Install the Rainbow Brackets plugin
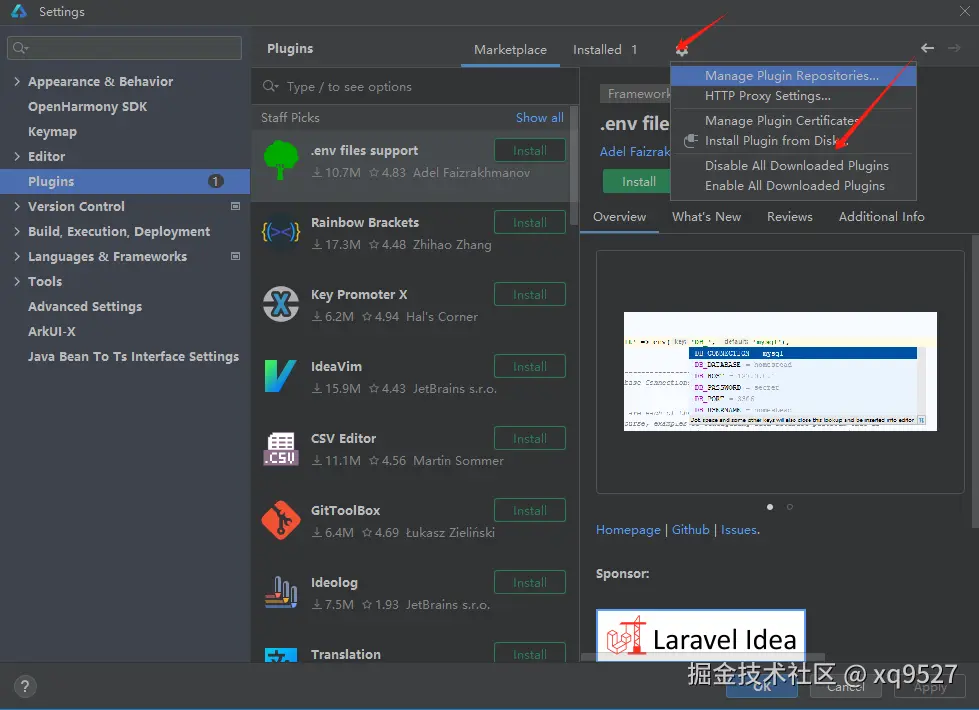The width and height of the screenshot is (979, 710). click(529, 222)
